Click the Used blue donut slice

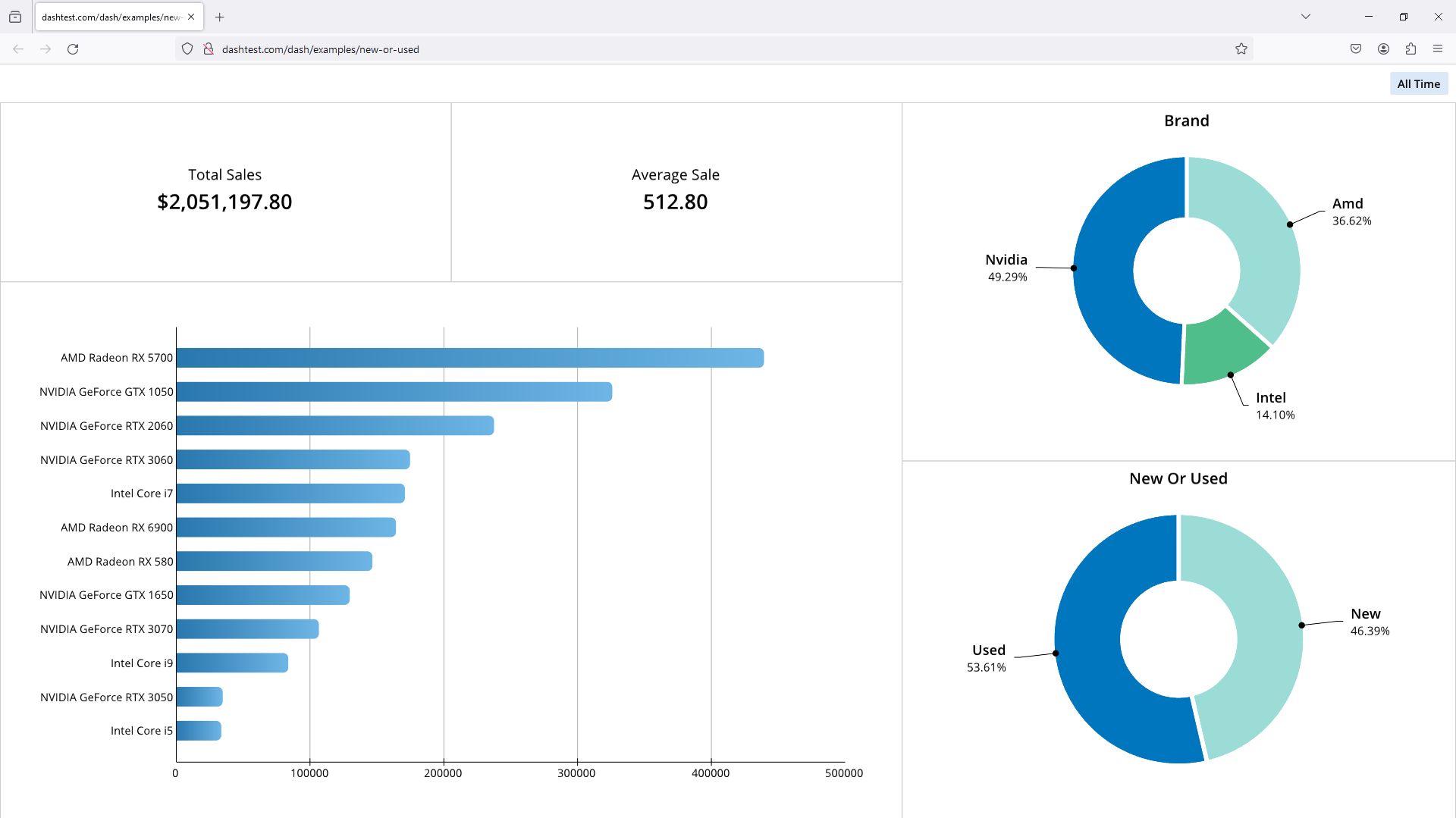[1087, 641]
